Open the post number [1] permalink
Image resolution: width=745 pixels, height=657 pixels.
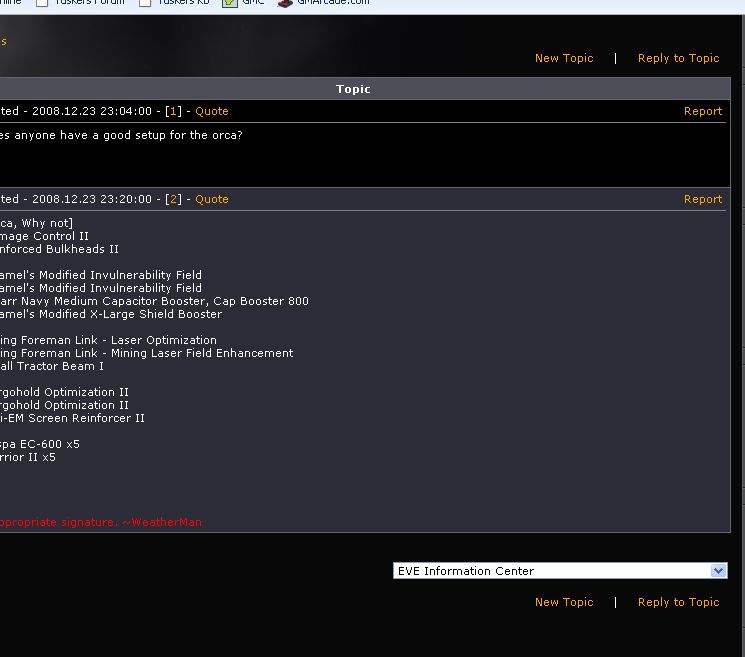pyautogui.click(x=173, y=111)
